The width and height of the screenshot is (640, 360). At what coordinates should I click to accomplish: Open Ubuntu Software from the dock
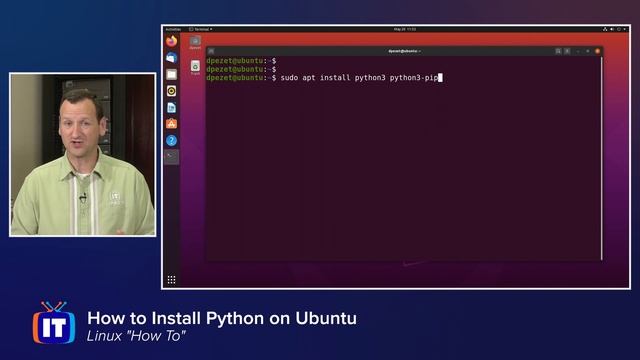(x=171, y=124)
